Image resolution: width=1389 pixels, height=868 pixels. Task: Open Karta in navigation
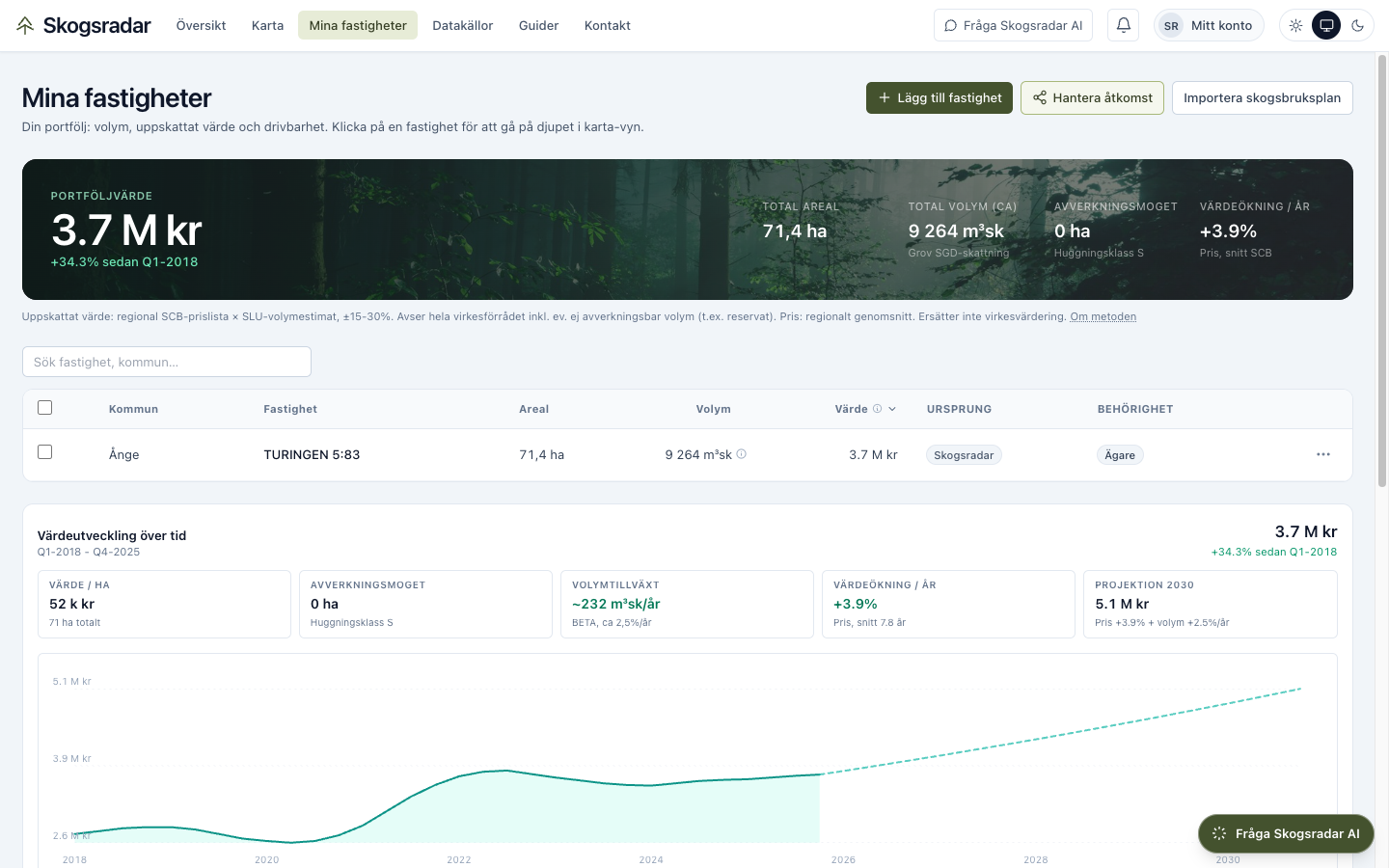point(267,26)
